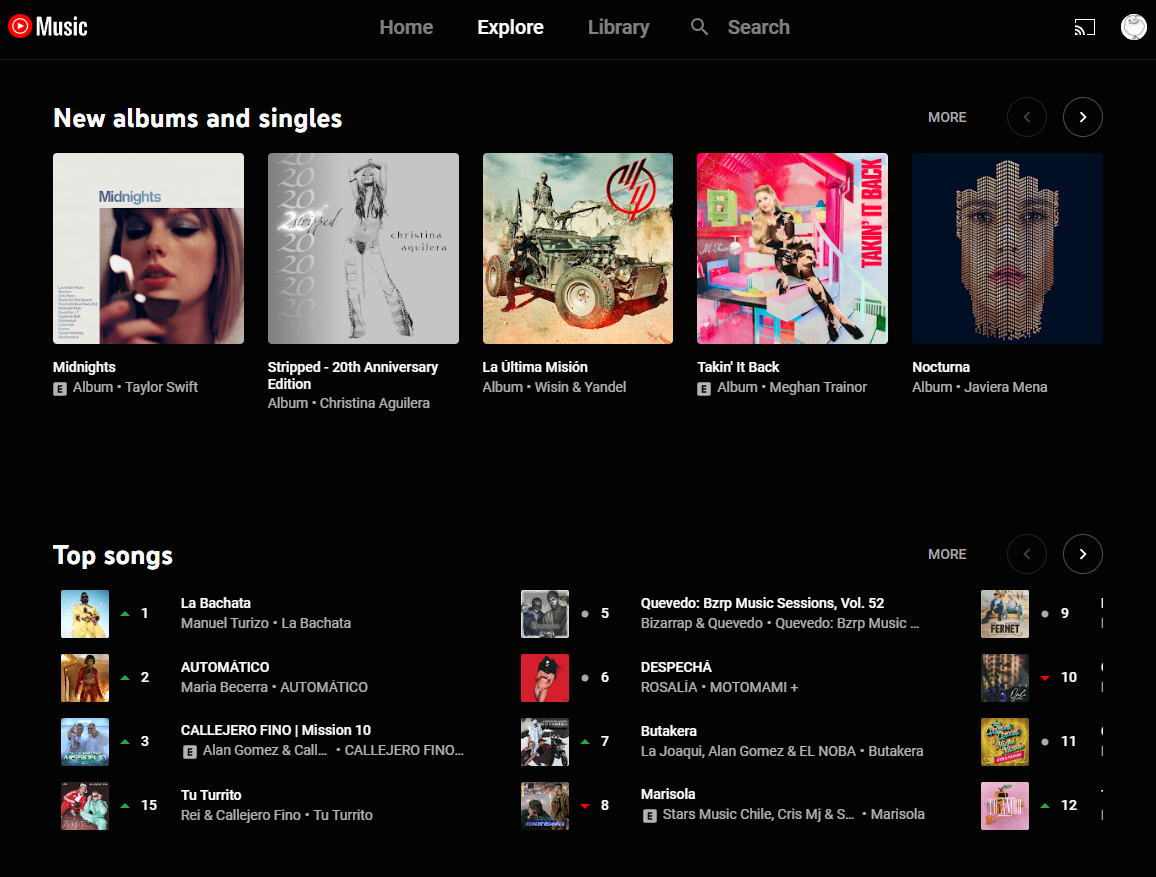Show previous Top songs page
Screen dimensions: 1156x877
pos(1026,554)
